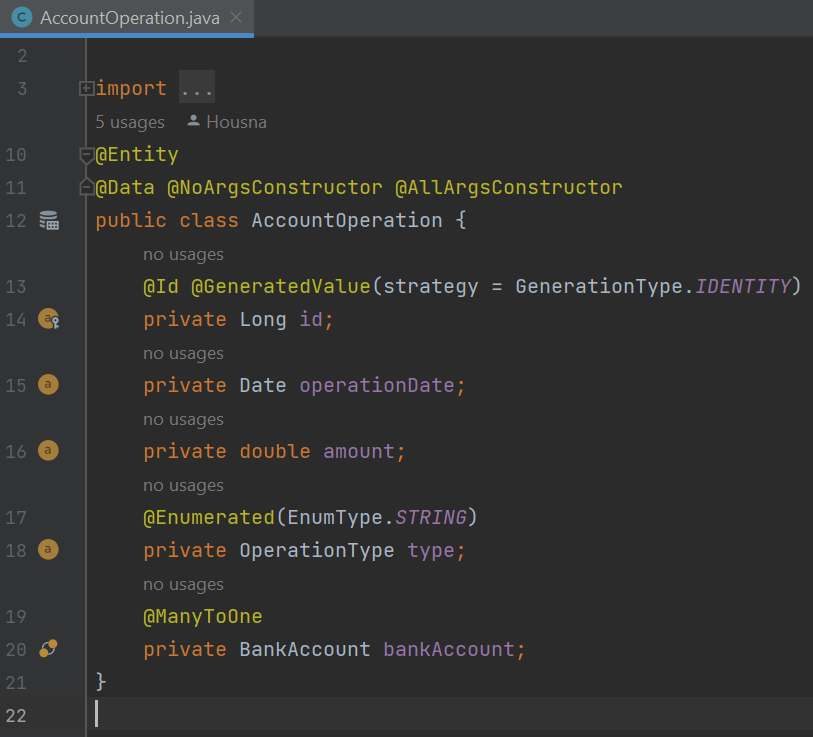
Task: Click the @Entity annotation
Action: click(137, 155)
